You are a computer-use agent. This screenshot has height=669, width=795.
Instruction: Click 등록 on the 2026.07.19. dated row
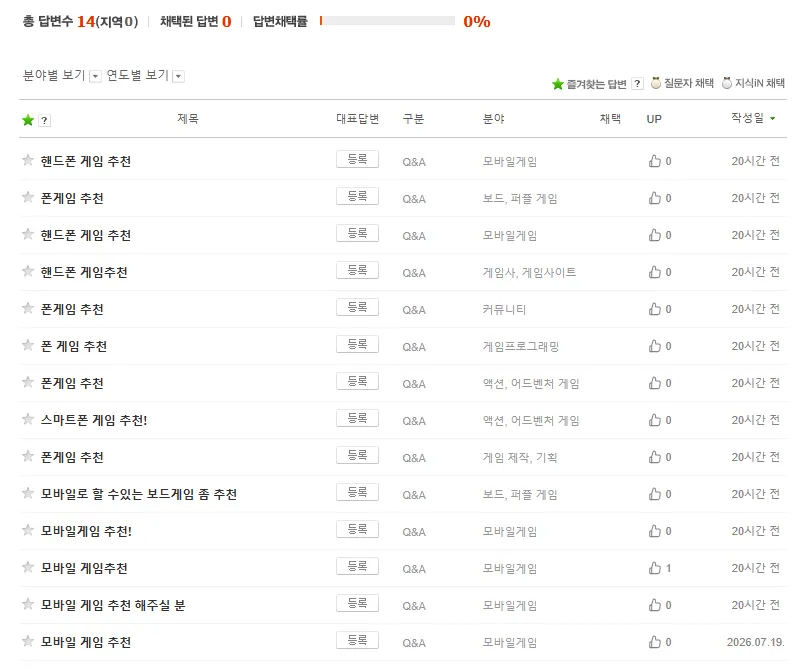pyautogui.click(x=357, y=641)
